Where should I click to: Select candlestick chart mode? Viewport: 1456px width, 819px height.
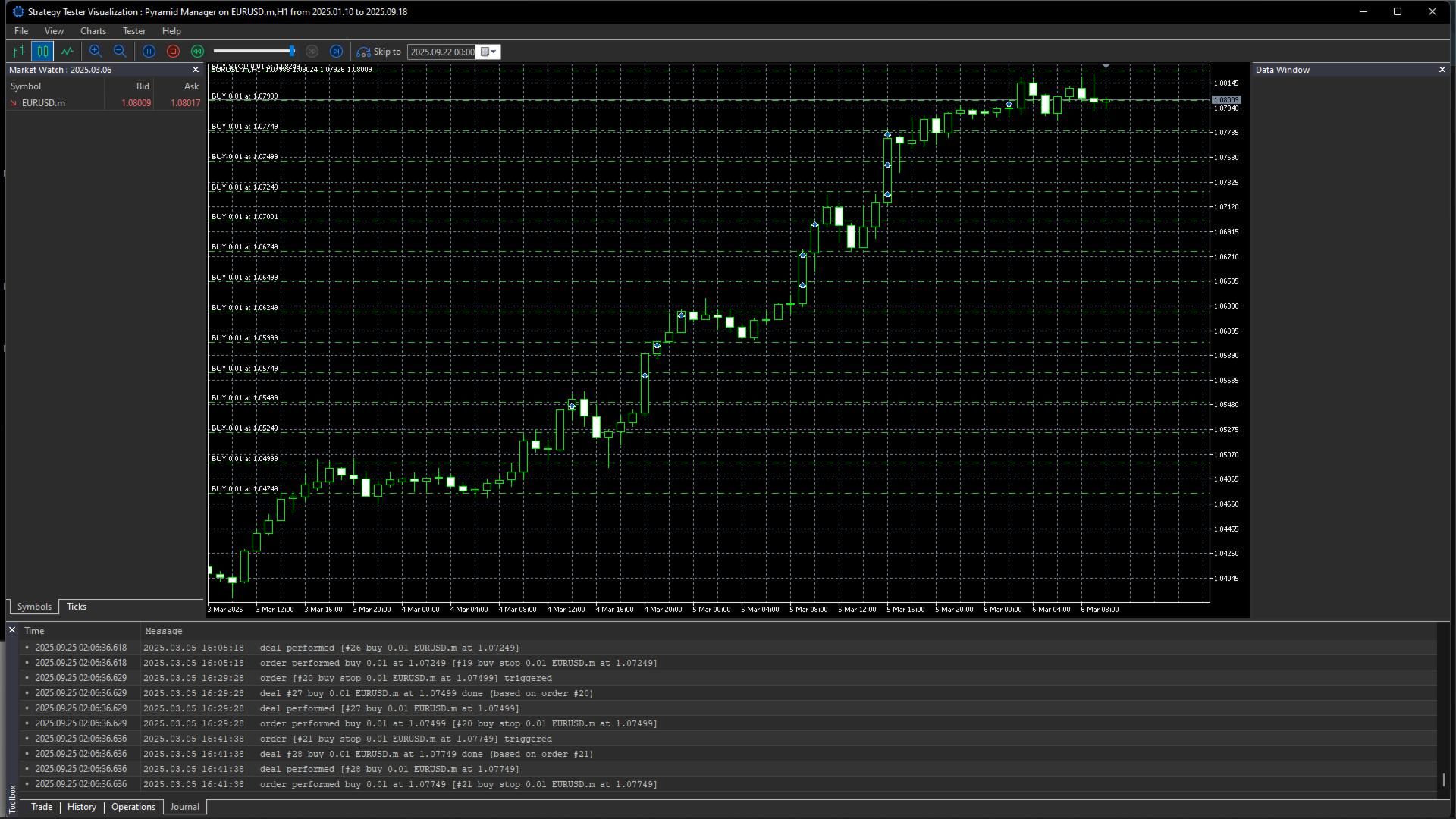42,52
